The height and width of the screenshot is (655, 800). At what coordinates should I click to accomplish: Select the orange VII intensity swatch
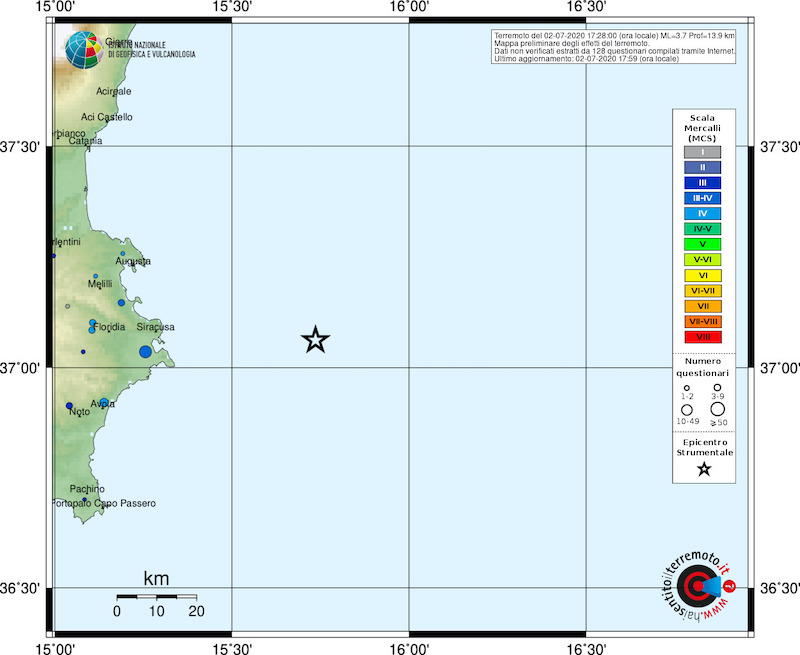pyautogui.click(x=703, y=306)
